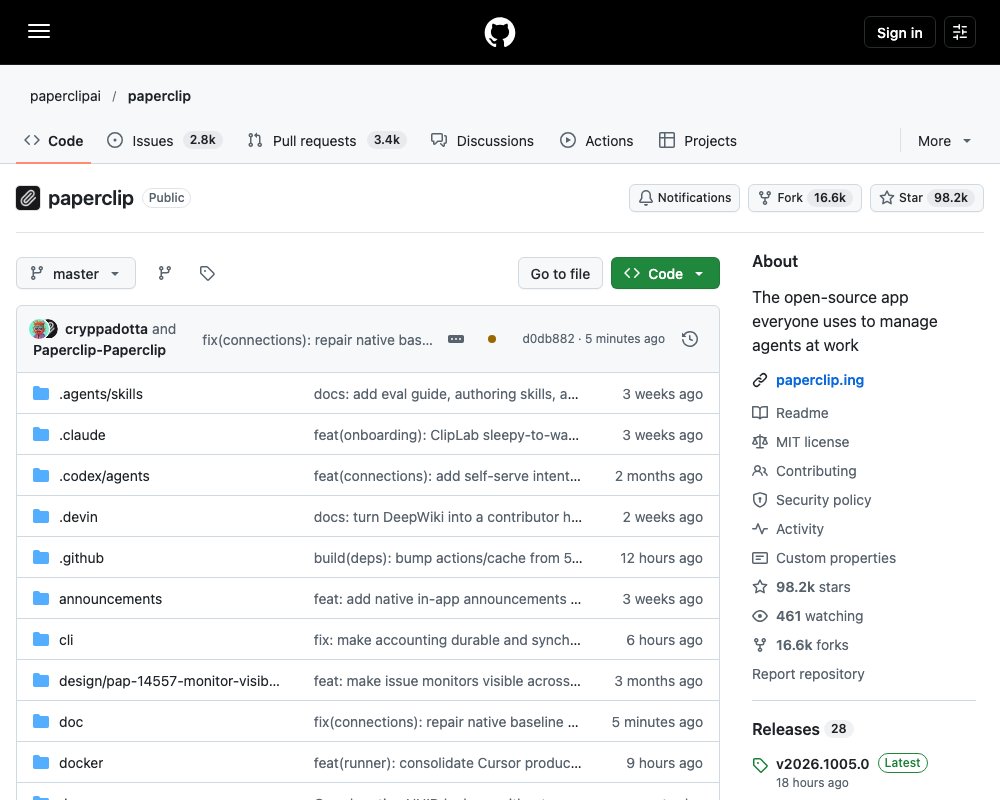The width and height of the screenshot is (1000, 800).
Task: Open the paperclip repository breadcrumb link
Action: [159, 96]
